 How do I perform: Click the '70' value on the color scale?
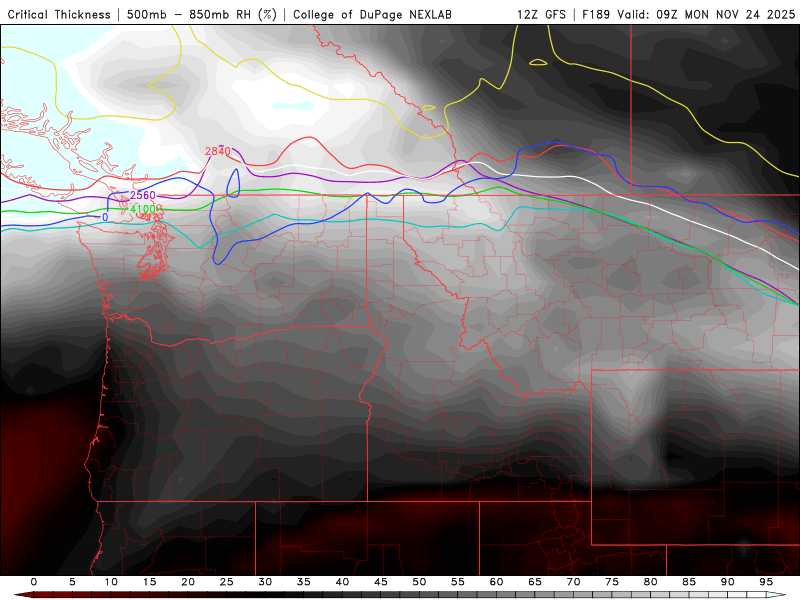pyautogui.click(x=573, y=582)
